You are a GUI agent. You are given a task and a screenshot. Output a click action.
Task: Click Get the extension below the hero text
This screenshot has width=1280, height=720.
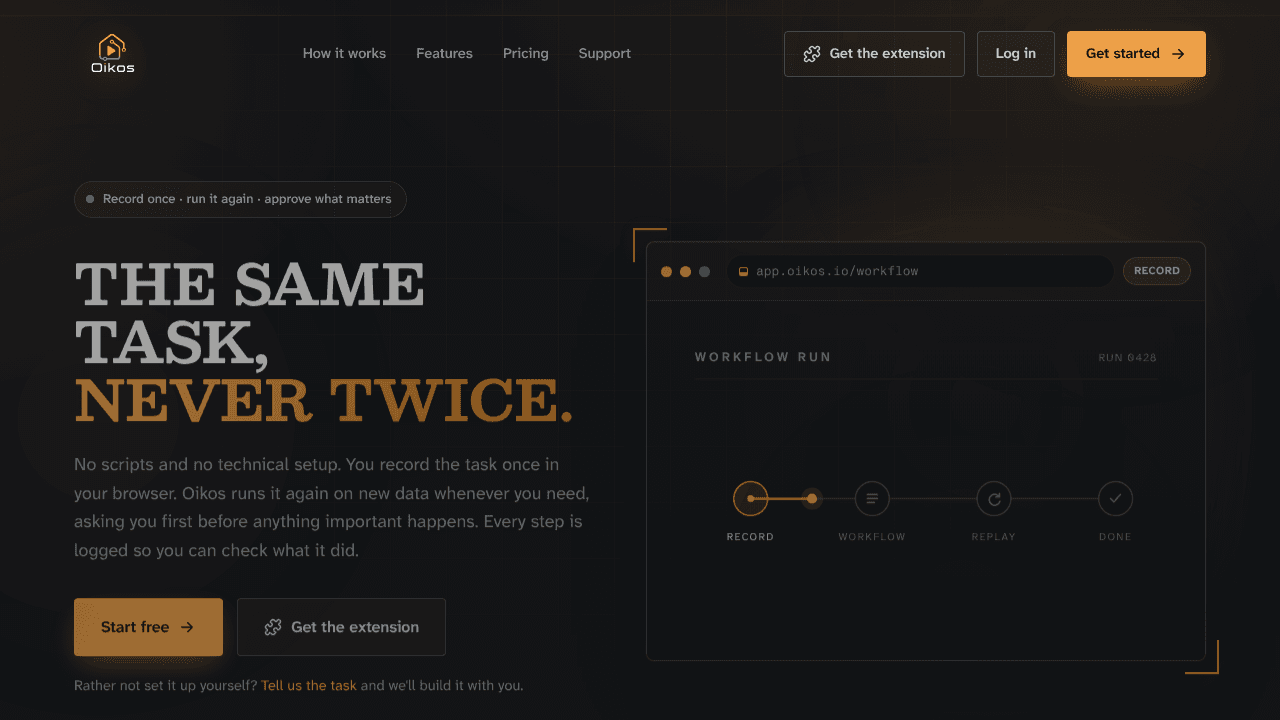click(x=341, y=627)
